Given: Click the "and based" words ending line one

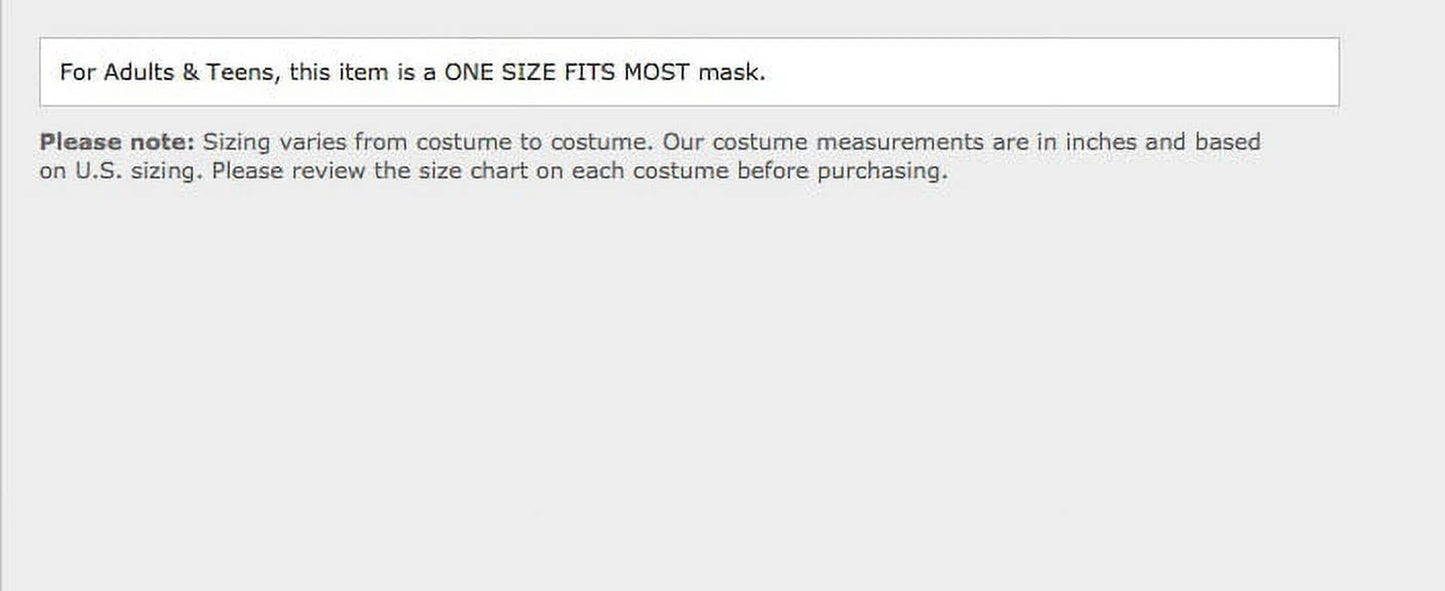Looking at the screenshot, I should click(x=1203, y=142).
